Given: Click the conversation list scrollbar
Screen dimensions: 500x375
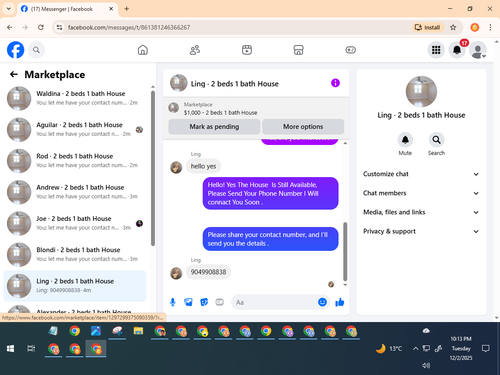Looking at the screenshot, I should click(153, 168).
